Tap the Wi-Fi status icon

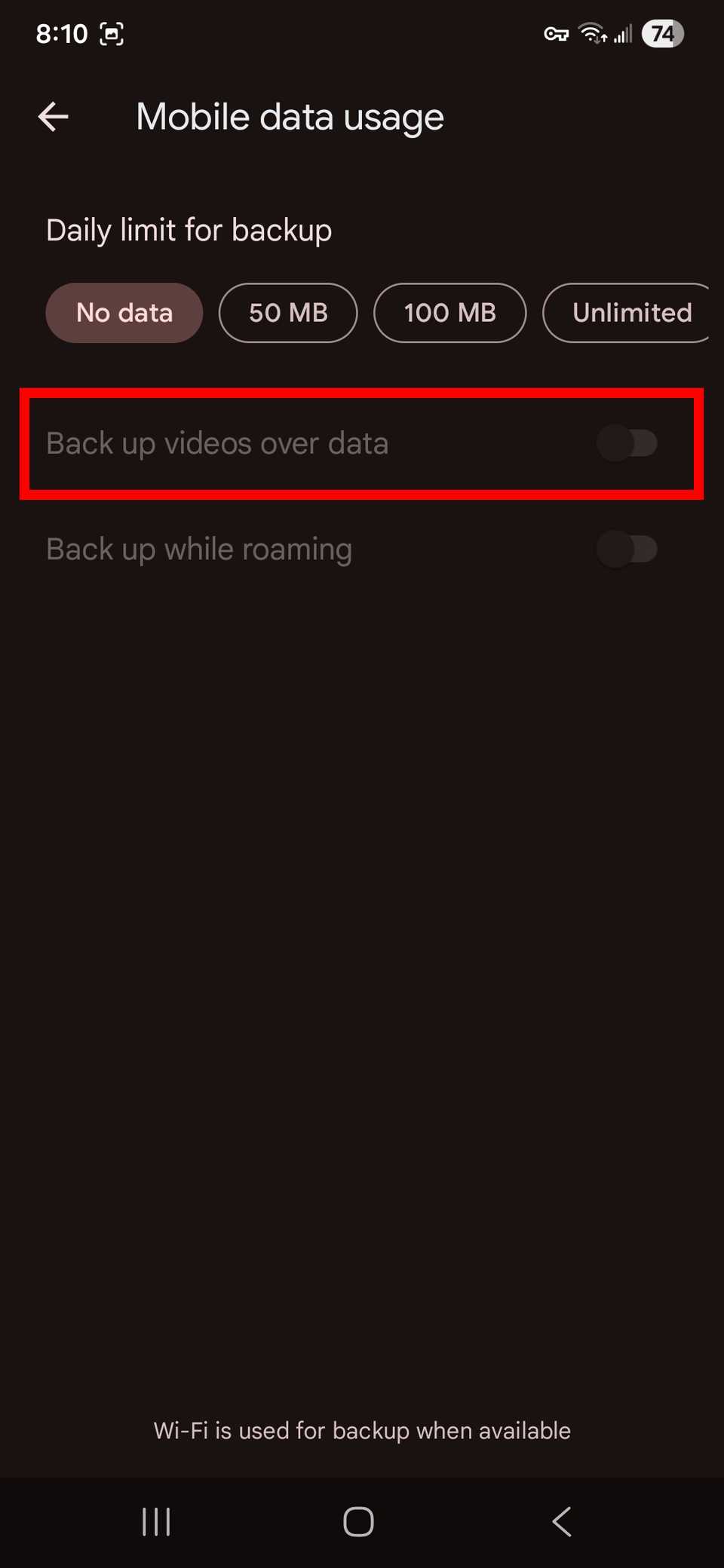point(592,34)
